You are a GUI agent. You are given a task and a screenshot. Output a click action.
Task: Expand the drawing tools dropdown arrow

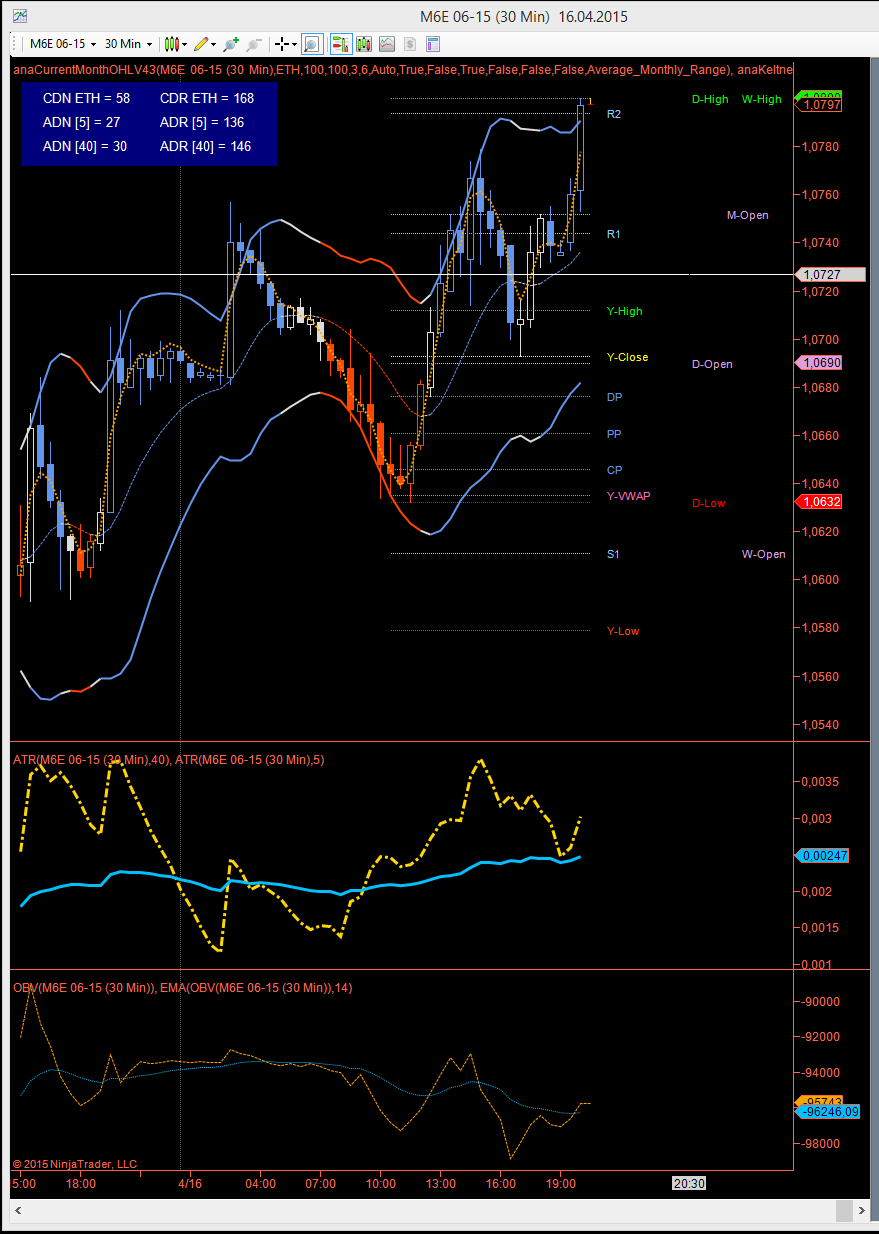pyautogui.click(x=215, y=44)
